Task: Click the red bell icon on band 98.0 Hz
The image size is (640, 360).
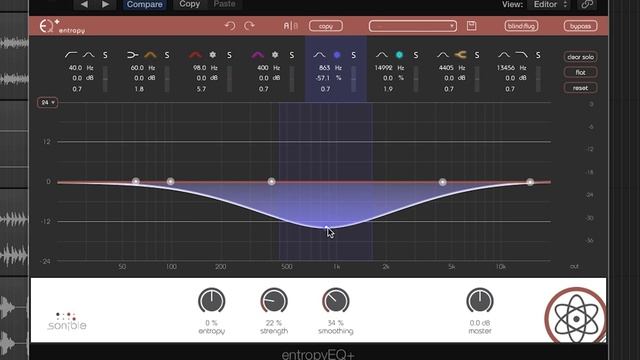Action: [196, 55]
